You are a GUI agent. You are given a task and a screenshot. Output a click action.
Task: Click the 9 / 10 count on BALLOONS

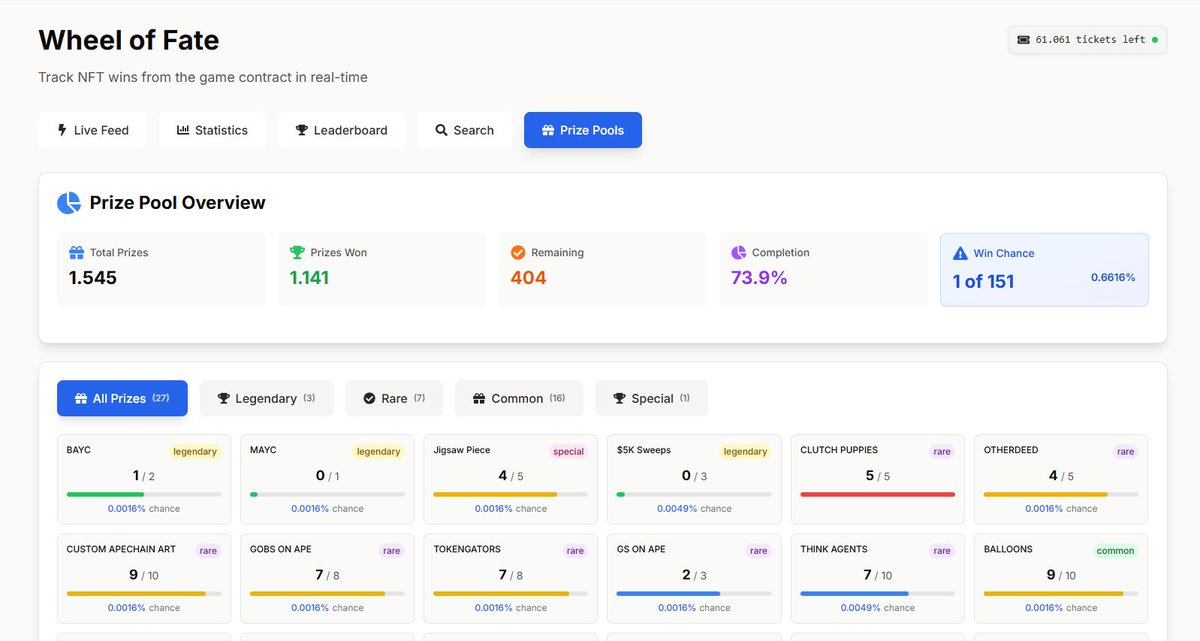pyautogui.click(x=1061, y=575)
